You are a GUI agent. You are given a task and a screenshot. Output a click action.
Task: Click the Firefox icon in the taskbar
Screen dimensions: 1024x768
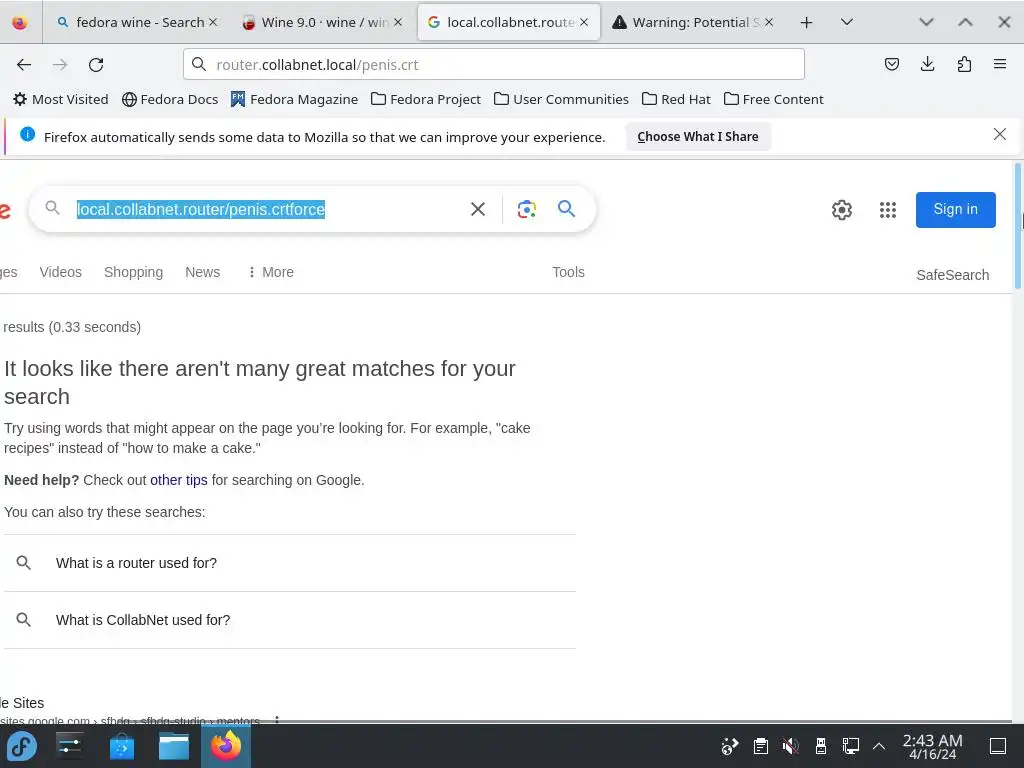click(226, 746)
